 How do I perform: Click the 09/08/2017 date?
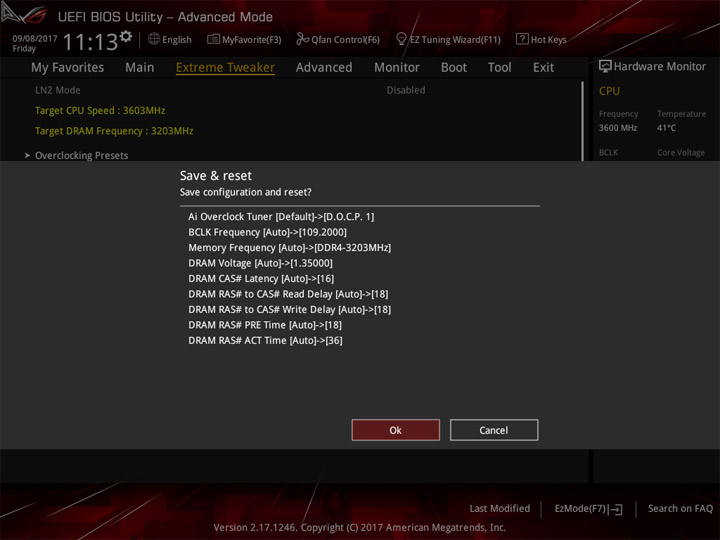coord(35,39)
